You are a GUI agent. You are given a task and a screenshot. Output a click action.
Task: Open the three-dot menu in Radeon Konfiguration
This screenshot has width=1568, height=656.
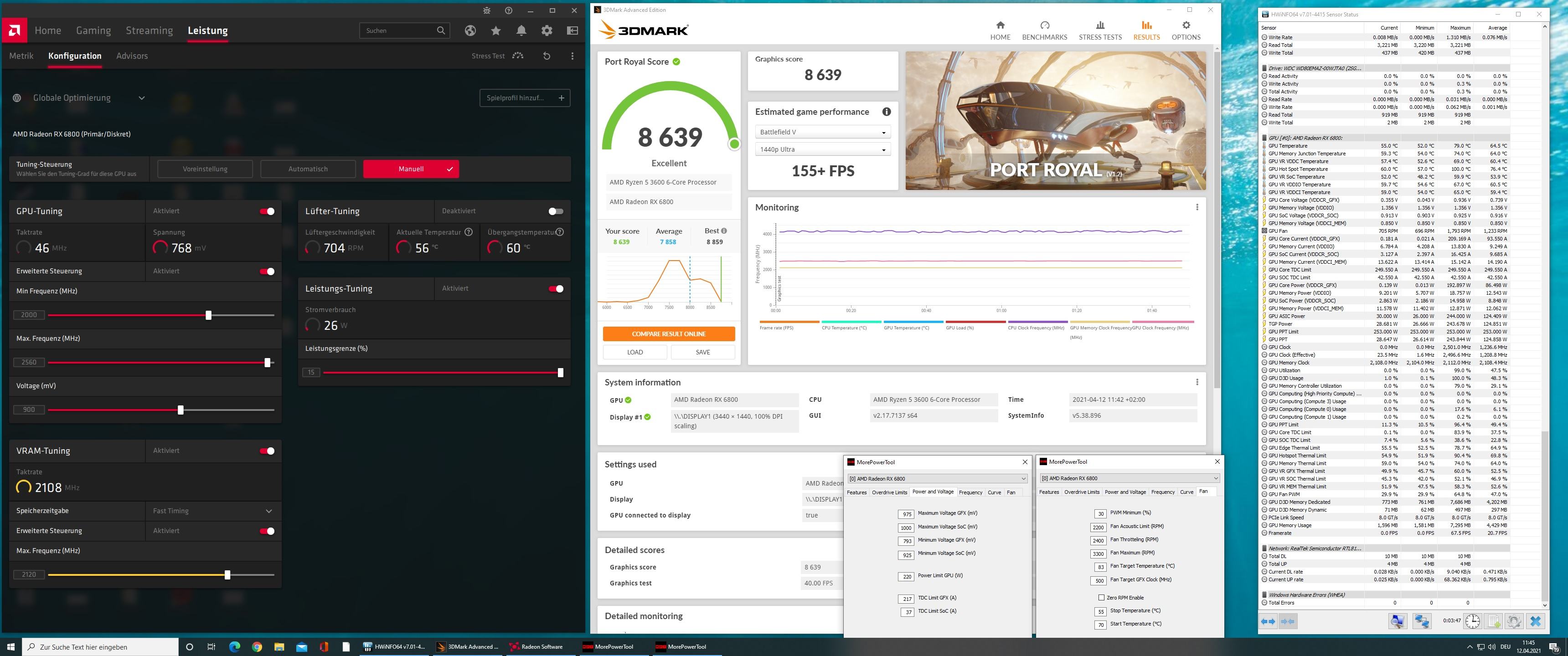click(x=572, y=56)
